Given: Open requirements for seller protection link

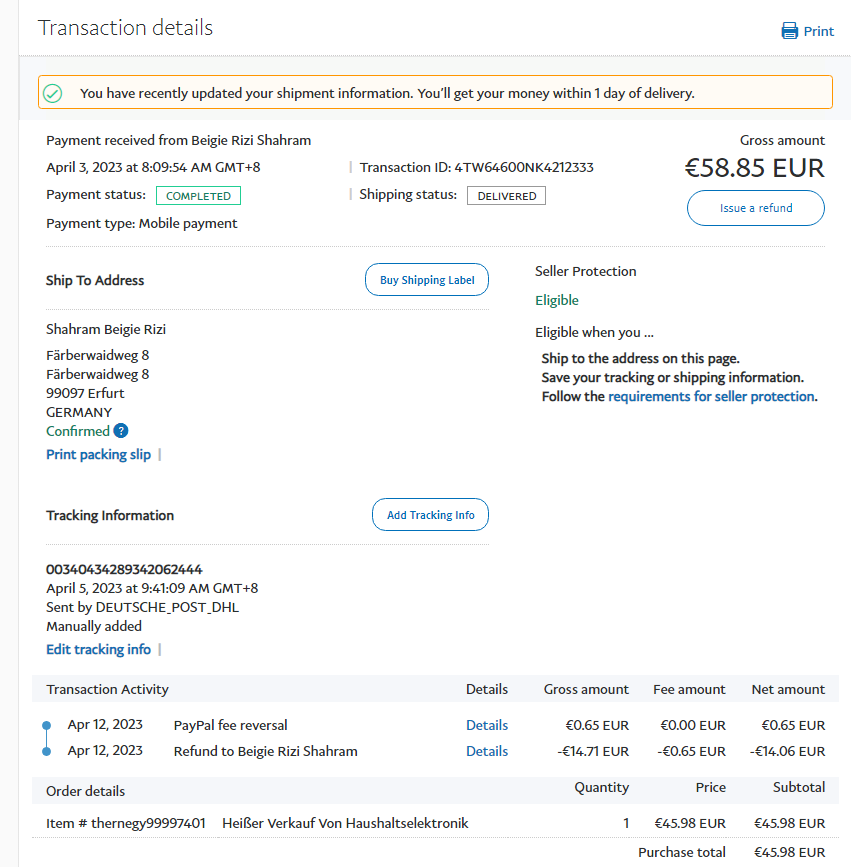Looking at the screenshot, I should pos(711,396).
